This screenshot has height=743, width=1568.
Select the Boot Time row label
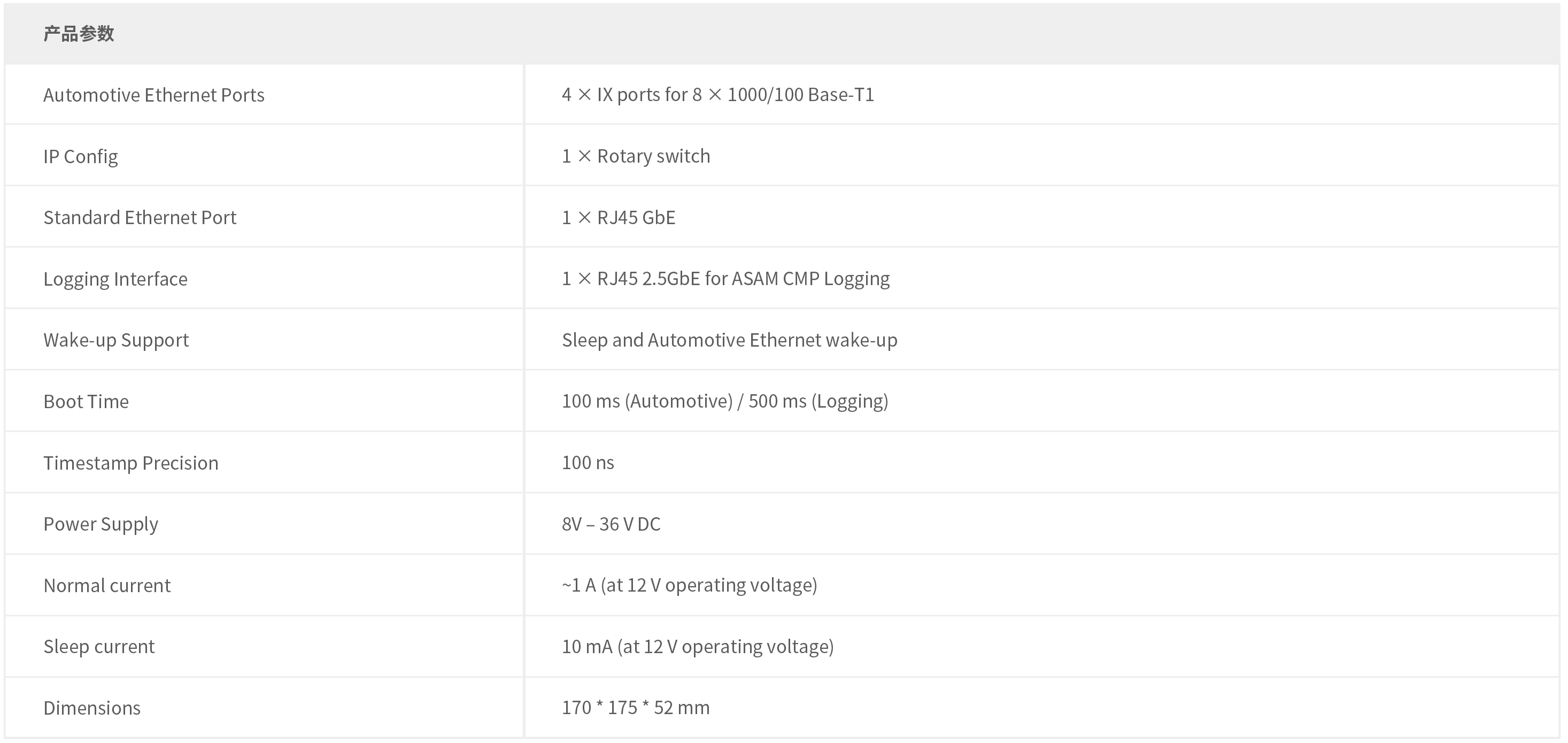pyautogui.click(x=86, y=401)
